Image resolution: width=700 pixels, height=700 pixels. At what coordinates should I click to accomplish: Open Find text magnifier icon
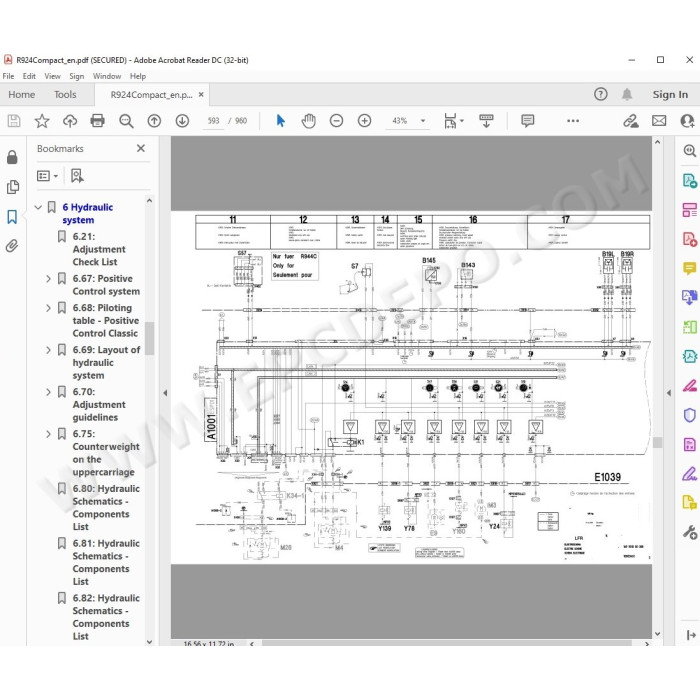pos(126,121)
